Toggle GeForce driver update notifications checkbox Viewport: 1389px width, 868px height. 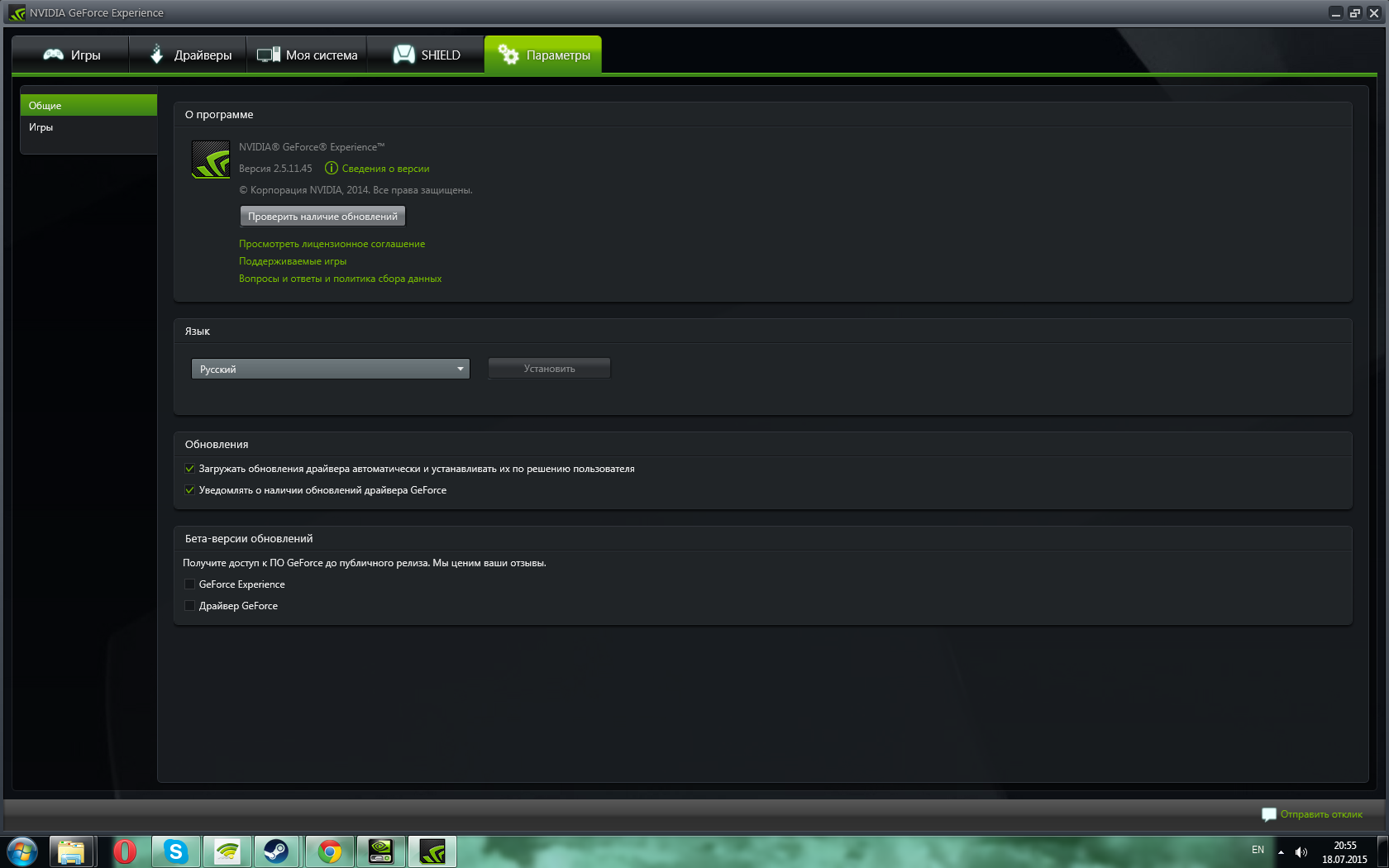pos(189,490)
